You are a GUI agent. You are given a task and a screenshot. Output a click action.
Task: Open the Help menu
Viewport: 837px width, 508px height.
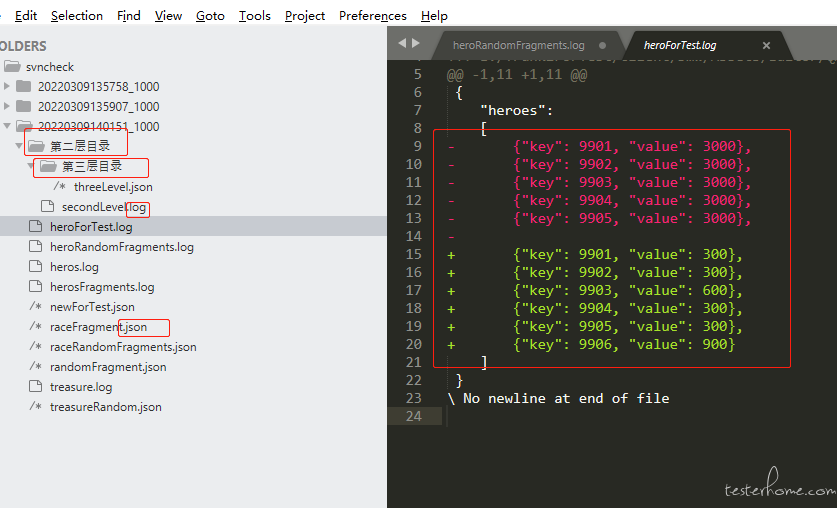pos(434,16)
